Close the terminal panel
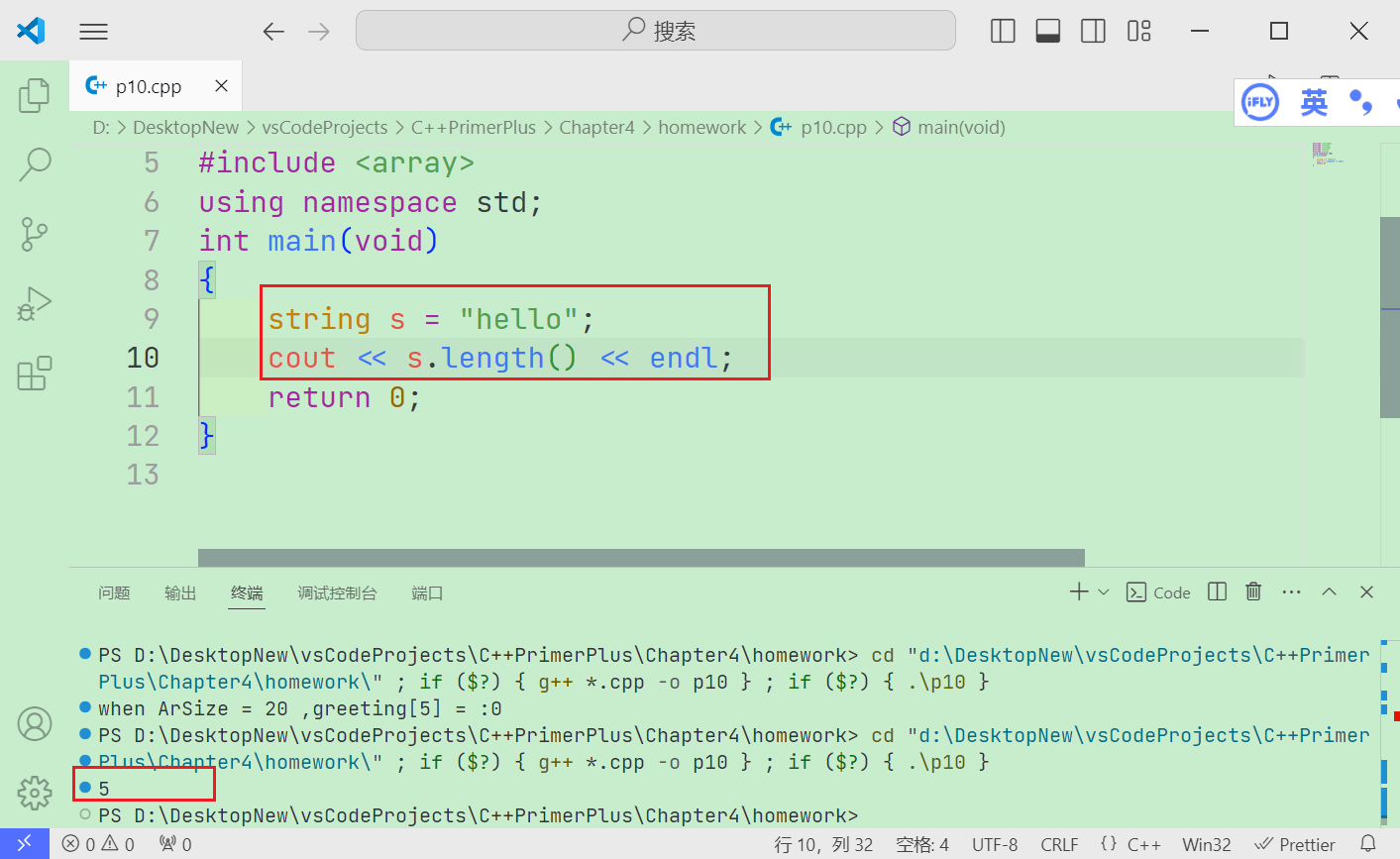 (1366, 591)
